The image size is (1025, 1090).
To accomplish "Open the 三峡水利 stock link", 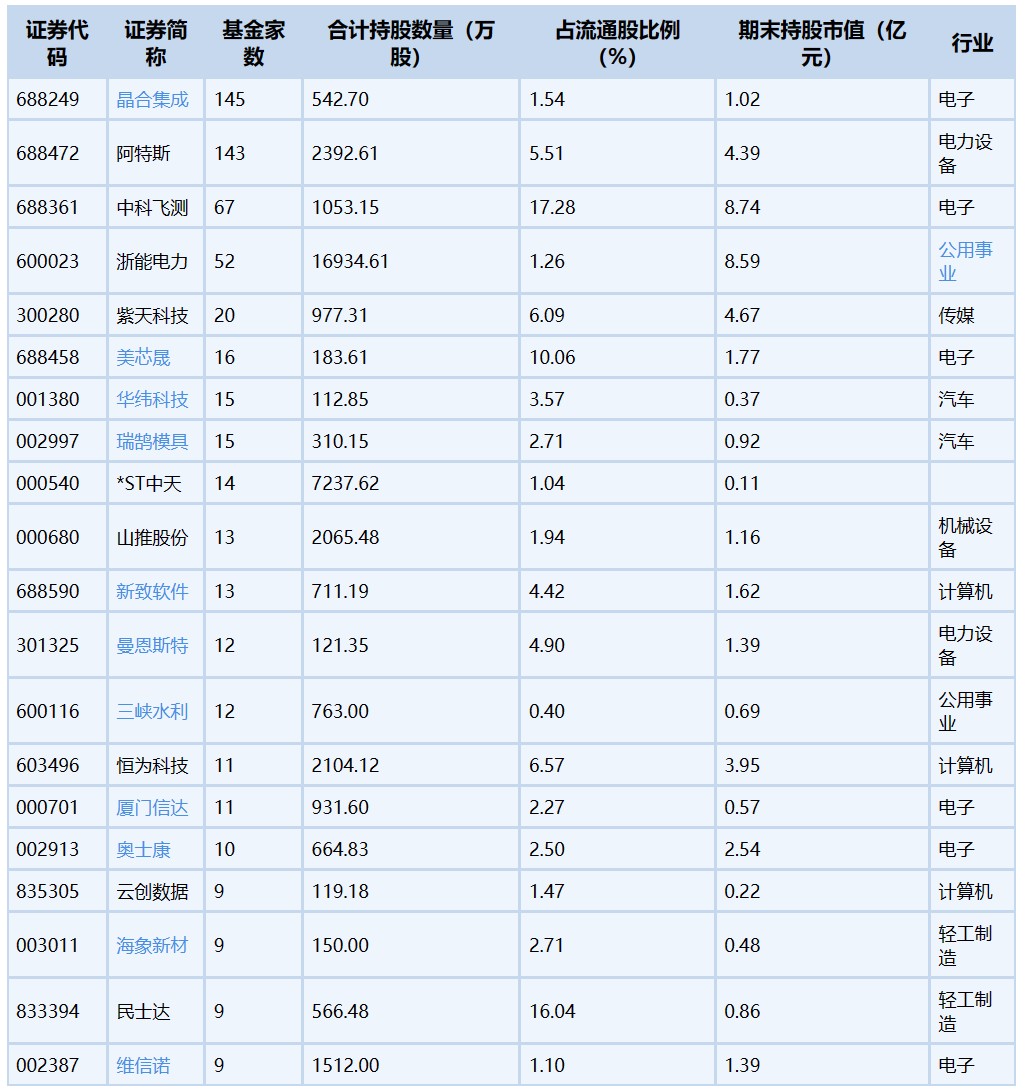I will point(152,711).
